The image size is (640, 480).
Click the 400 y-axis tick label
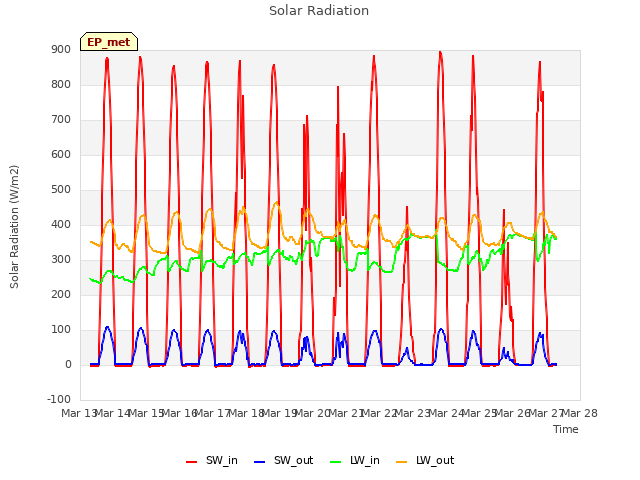tap(61, 225)
